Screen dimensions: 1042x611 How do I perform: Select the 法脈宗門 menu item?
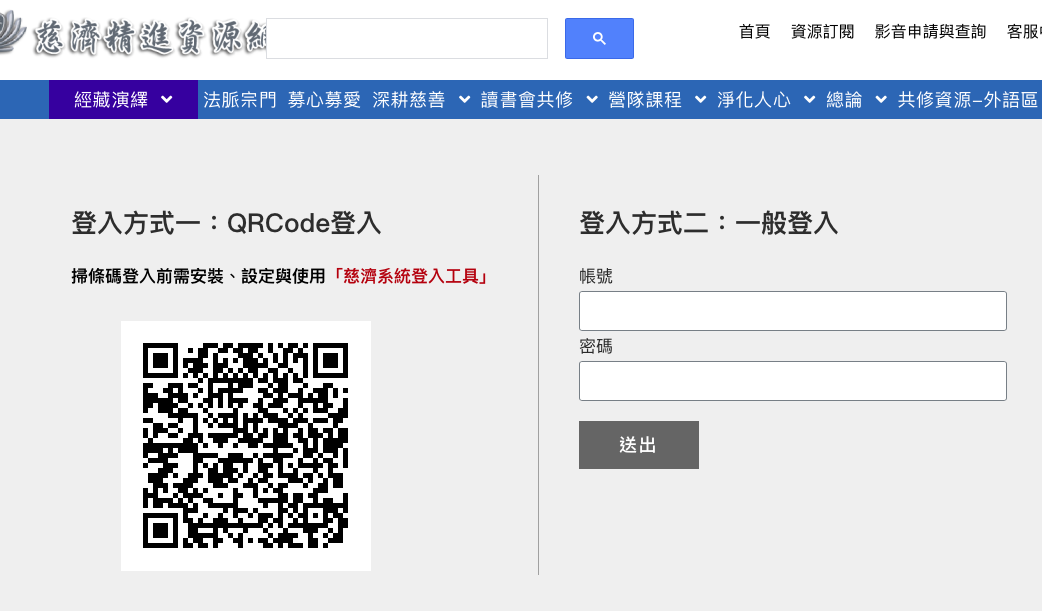[x=240, y=100]
